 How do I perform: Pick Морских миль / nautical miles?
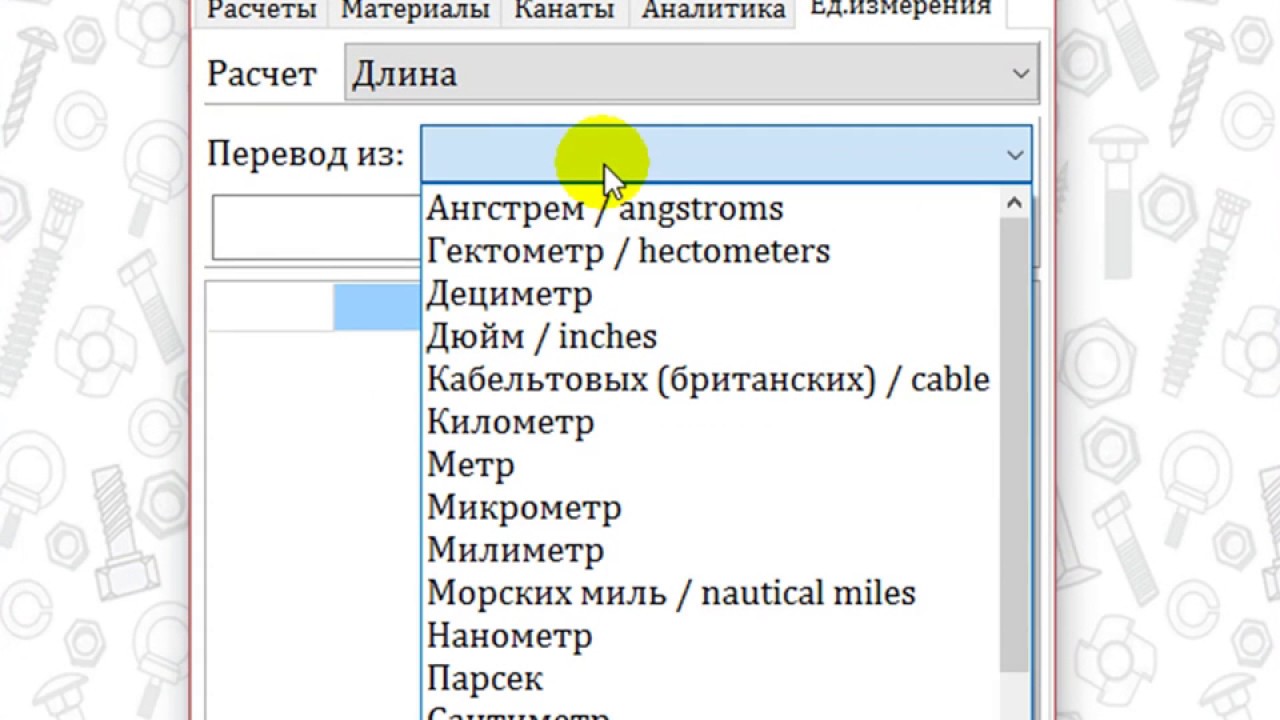(x=671, y=594)
